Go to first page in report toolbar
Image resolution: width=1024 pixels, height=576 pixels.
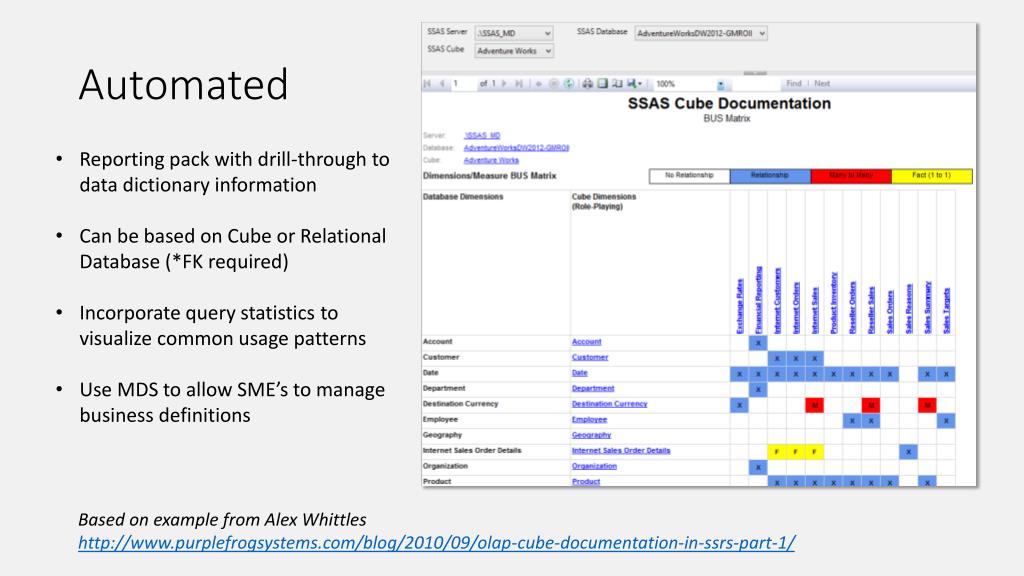pyautogui.click(x=428, y=84)
